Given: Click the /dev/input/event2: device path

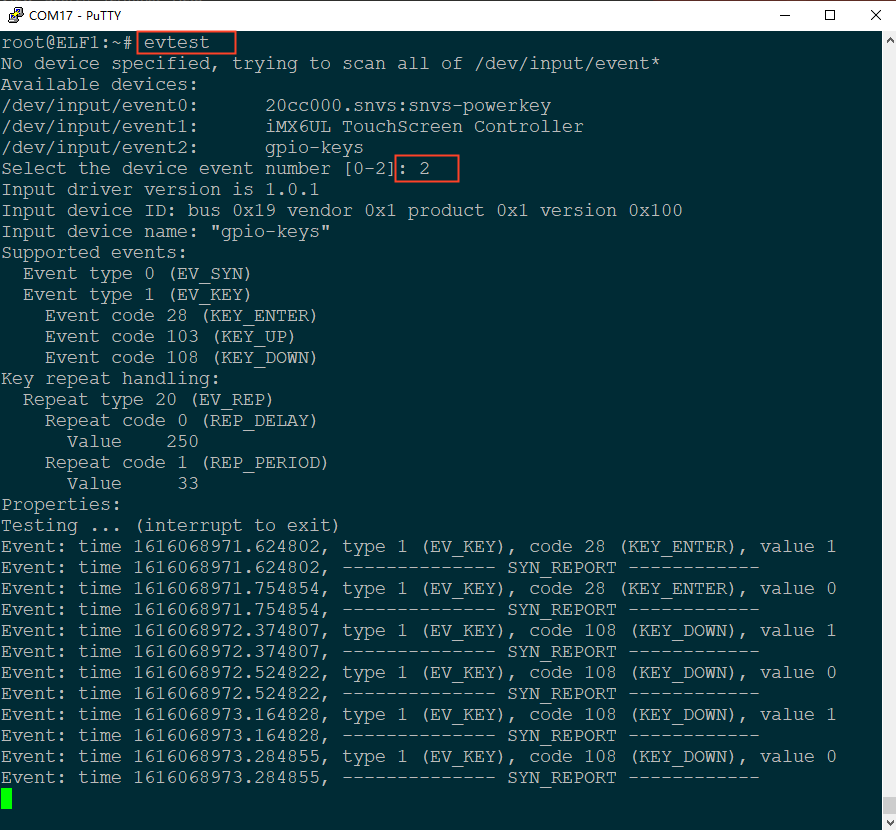Looking at the screenshot, I should (x=99, y=147).
